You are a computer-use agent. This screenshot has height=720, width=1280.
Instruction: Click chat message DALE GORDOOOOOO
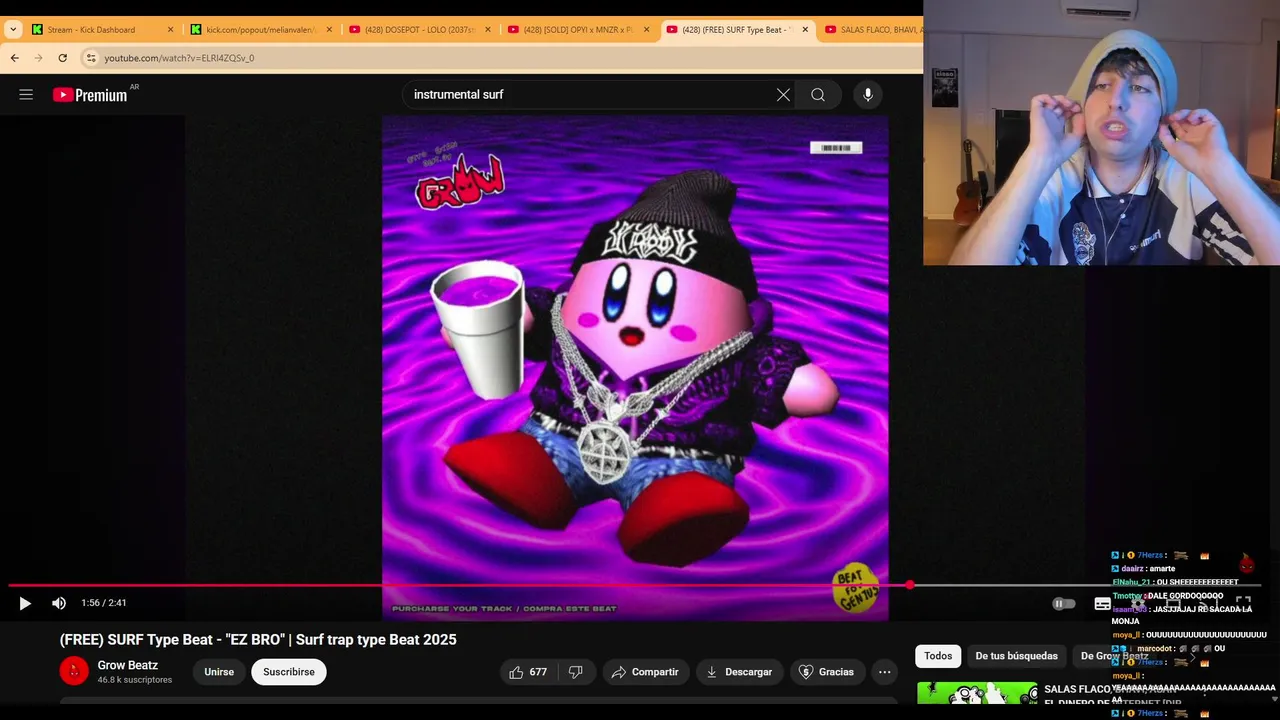pyautogui.click(x=1168, y=596)
